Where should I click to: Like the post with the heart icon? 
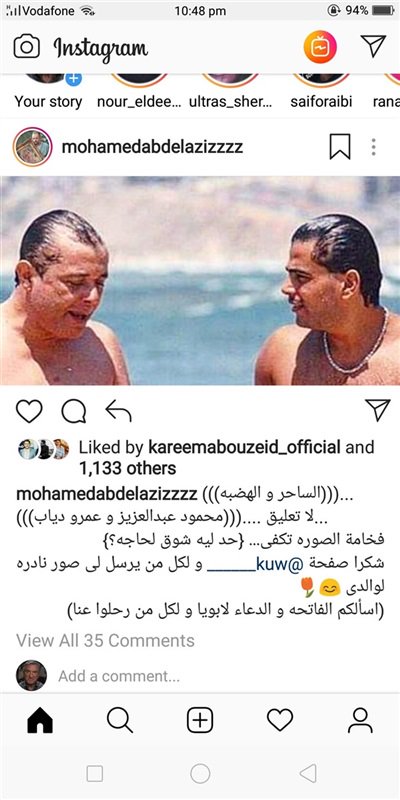(x=29, y=411)
